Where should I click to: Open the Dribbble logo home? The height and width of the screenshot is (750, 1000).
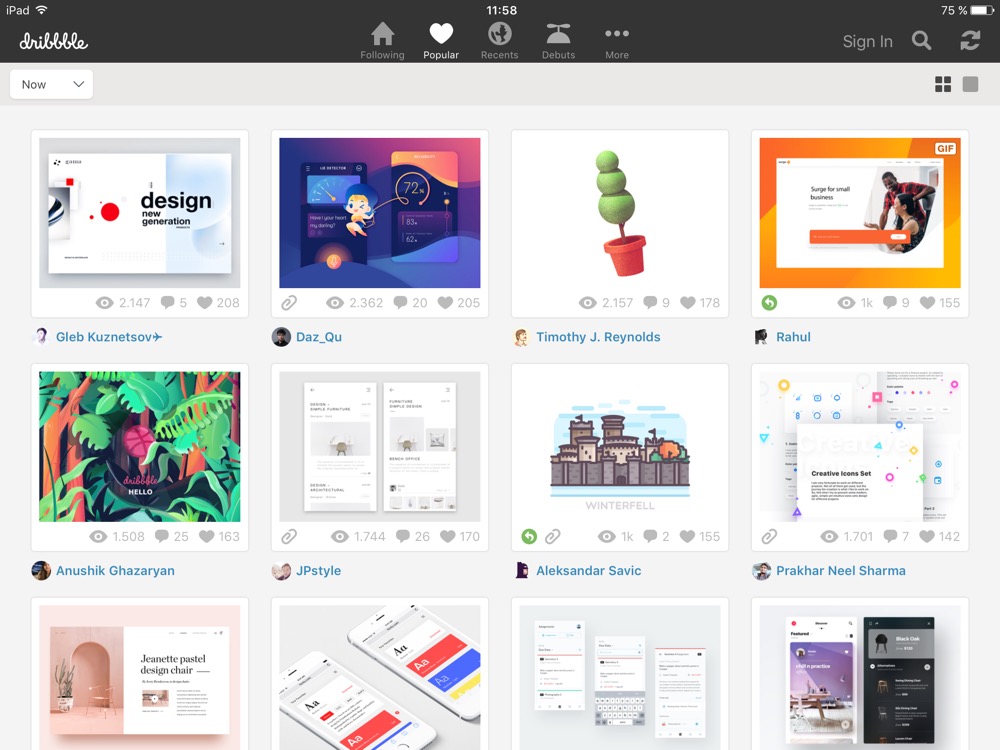click(54, 41)
